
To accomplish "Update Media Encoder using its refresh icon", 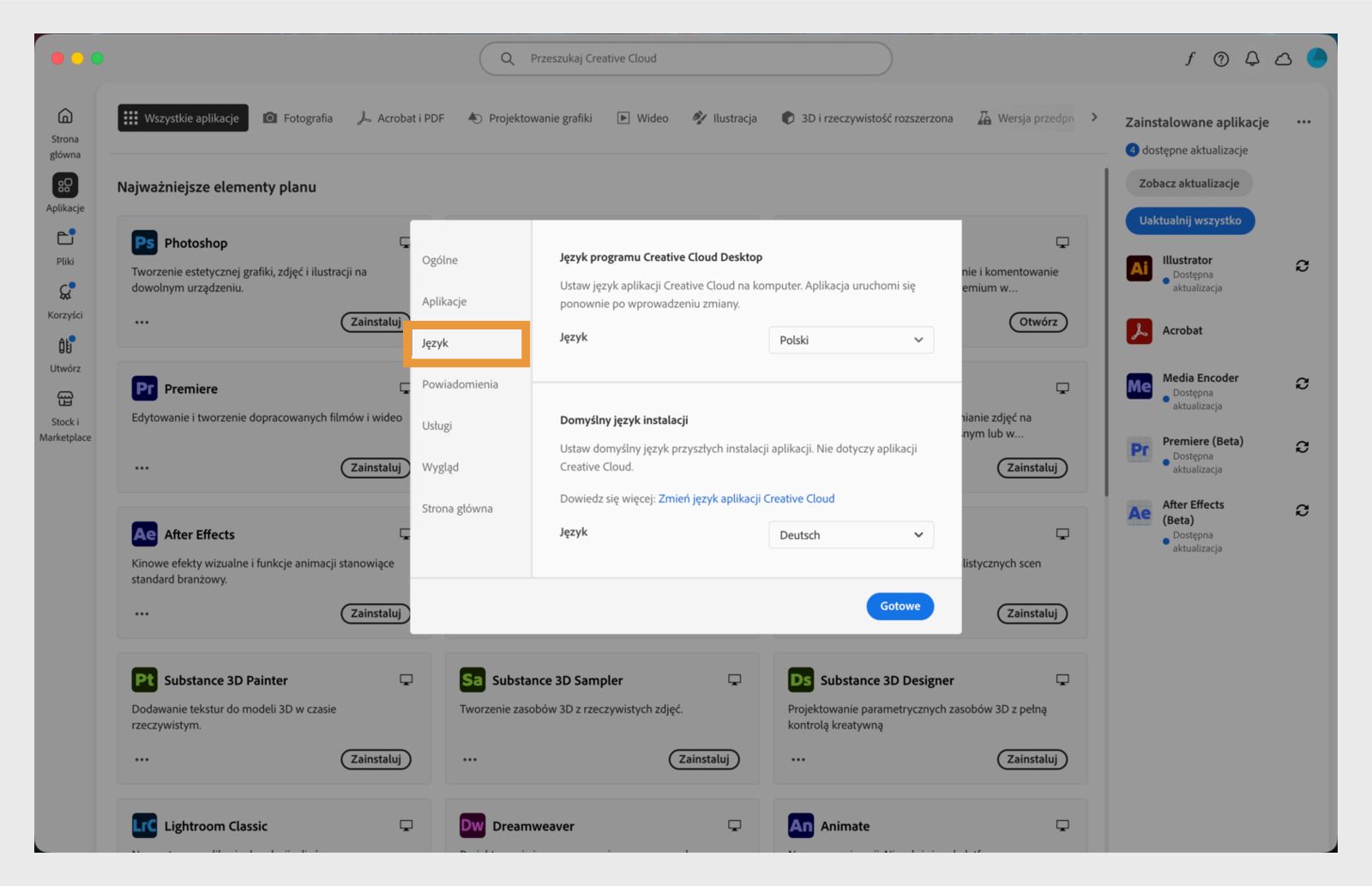I will pos(1302,383).
